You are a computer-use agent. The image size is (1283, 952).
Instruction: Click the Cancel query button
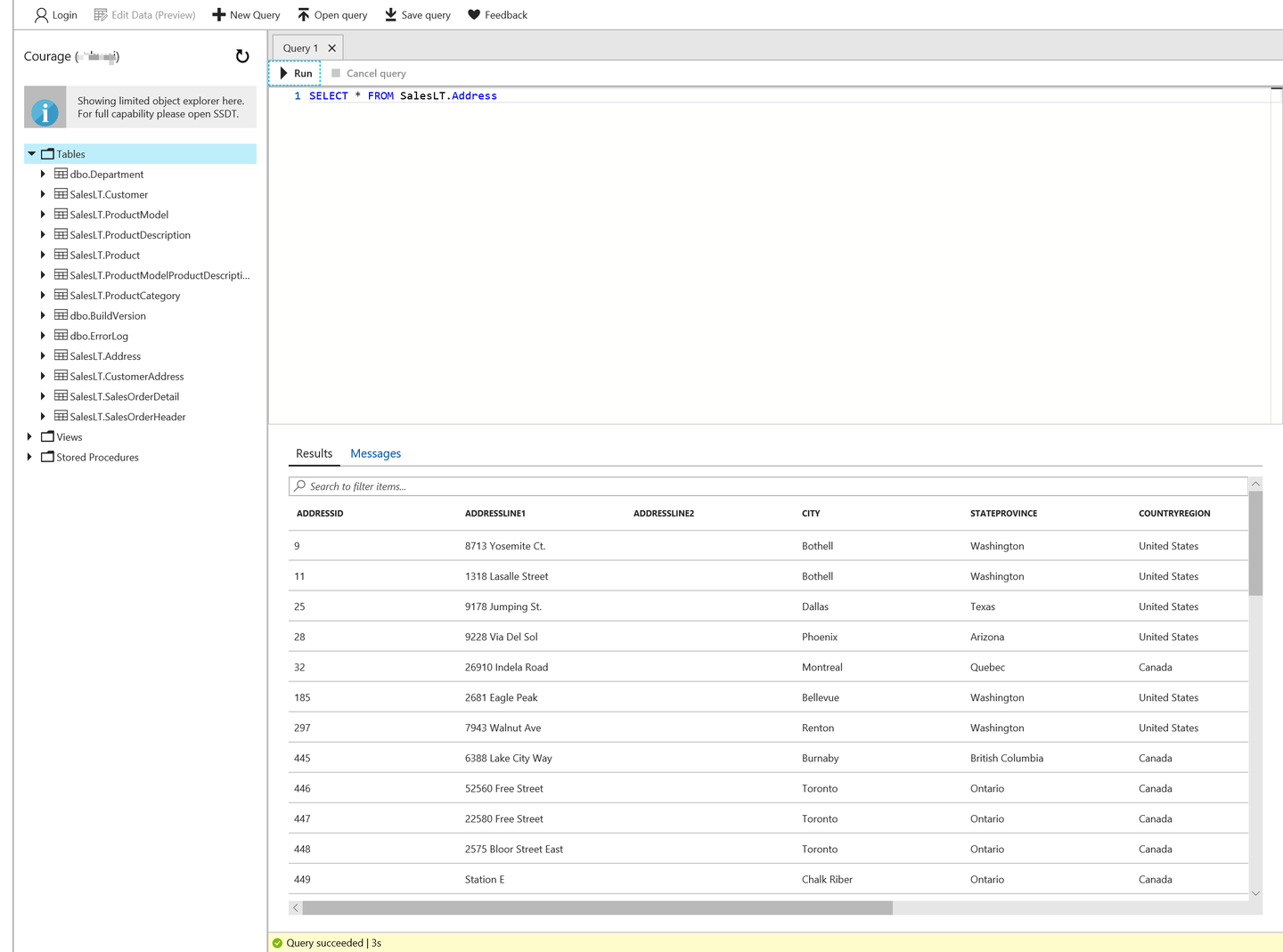pos(369,73)
